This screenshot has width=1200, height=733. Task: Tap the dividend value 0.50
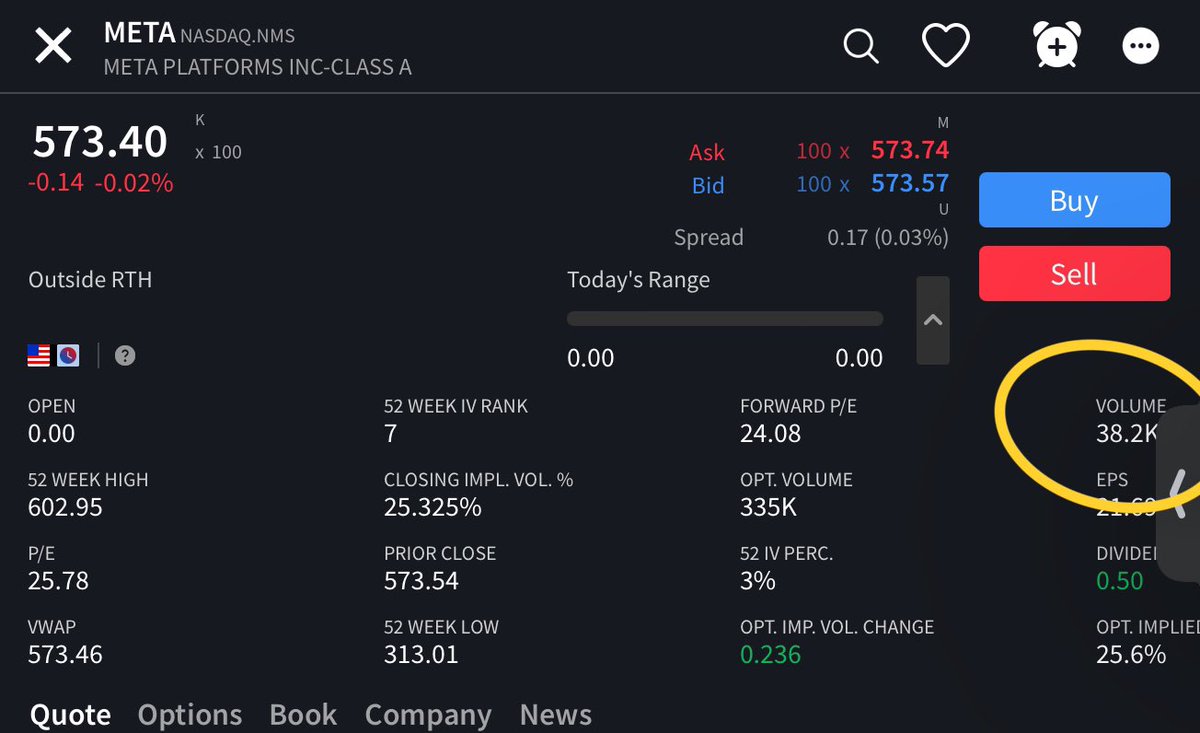pos(1120,580)
